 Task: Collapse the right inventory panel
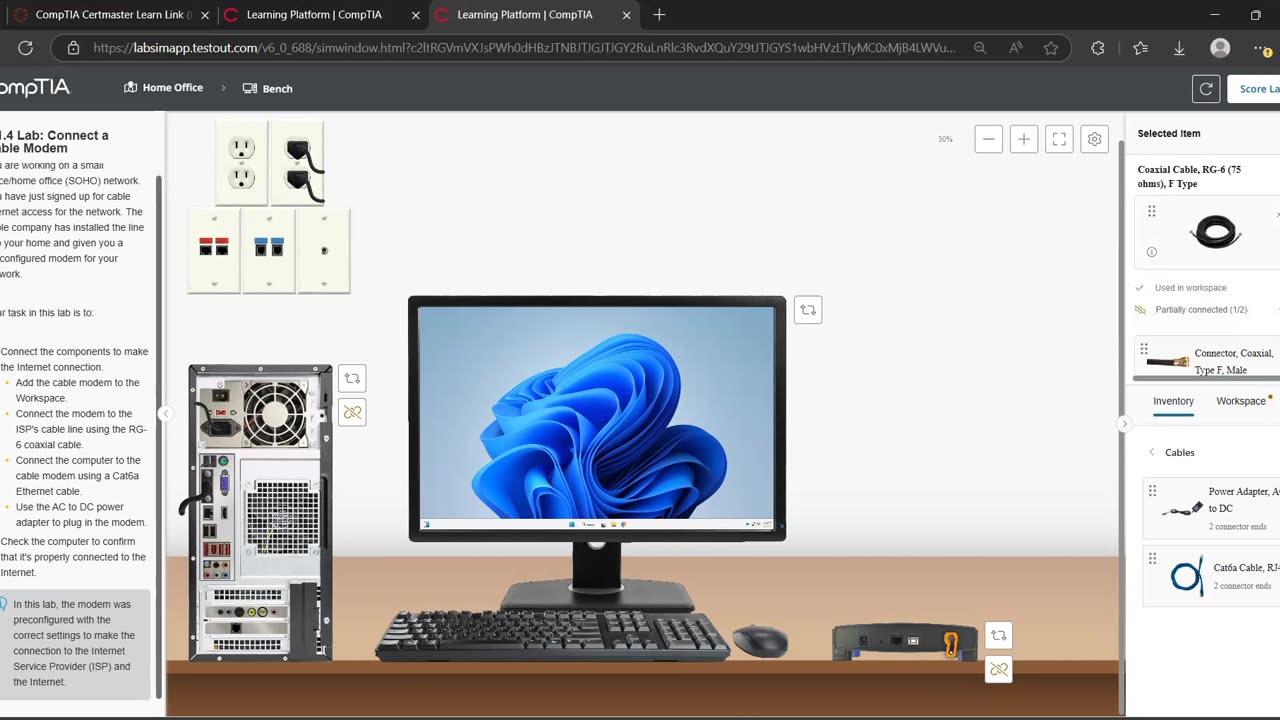[1124, 424]
